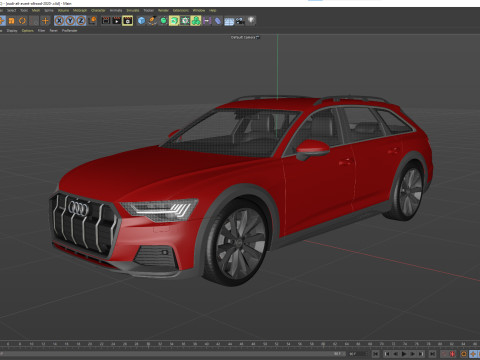This screenshot has width=480, height=360.
Task: Go to end of animation
Action: tap(432, 354)
